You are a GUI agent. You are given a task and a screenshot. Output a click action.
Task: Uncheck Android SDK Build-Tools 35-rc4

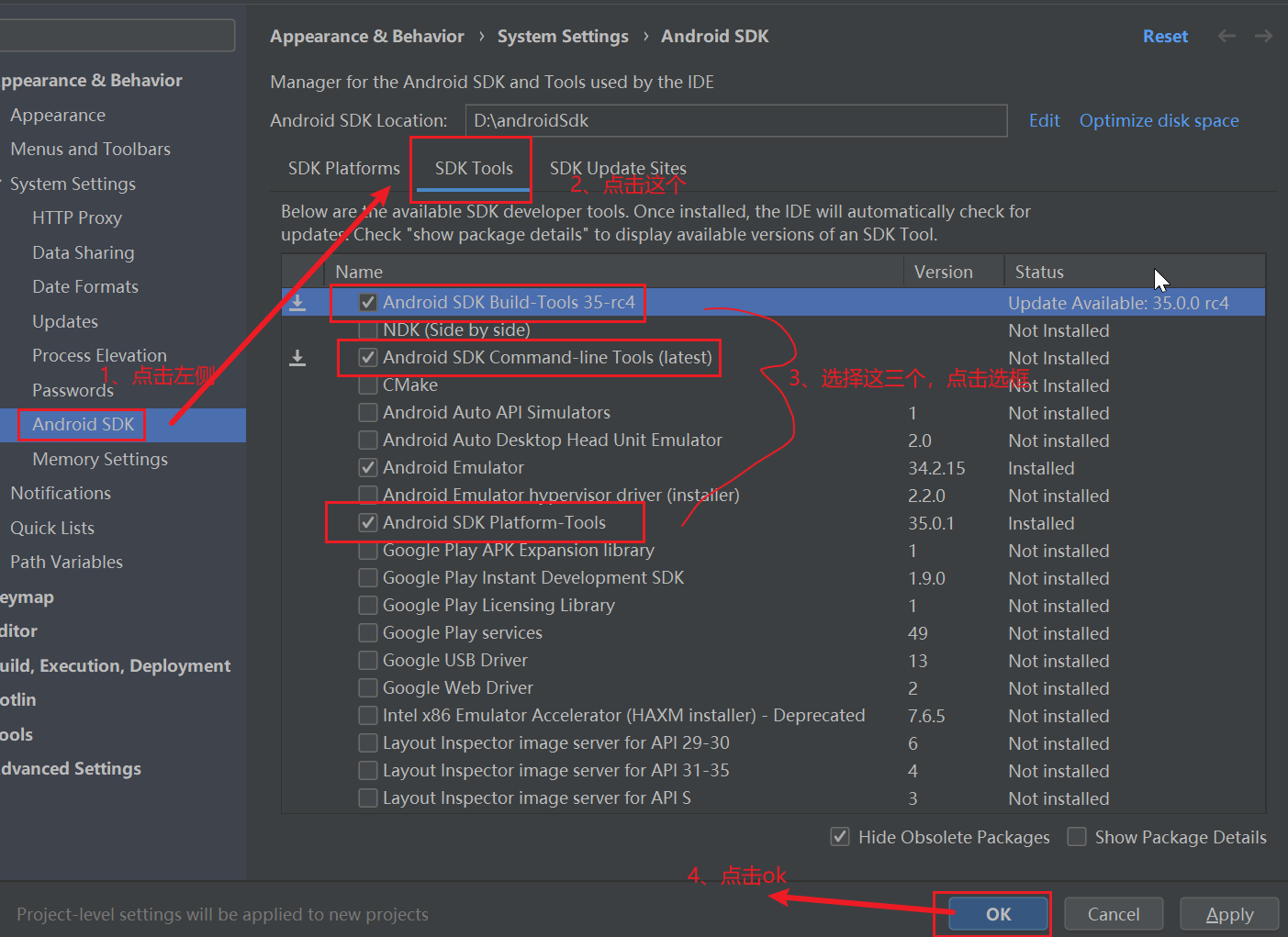(x=368, y=302)
